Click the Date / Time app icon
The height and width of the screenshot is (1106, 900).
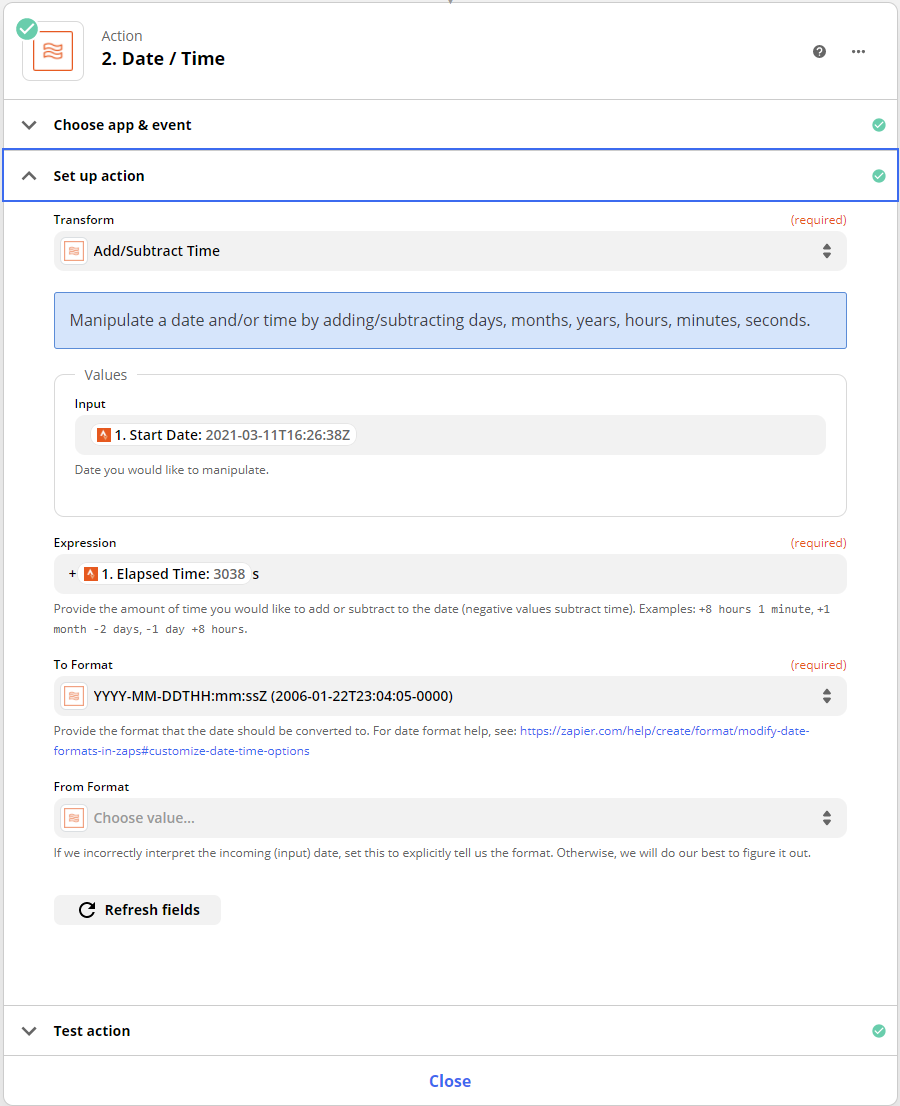click(53, 51)
